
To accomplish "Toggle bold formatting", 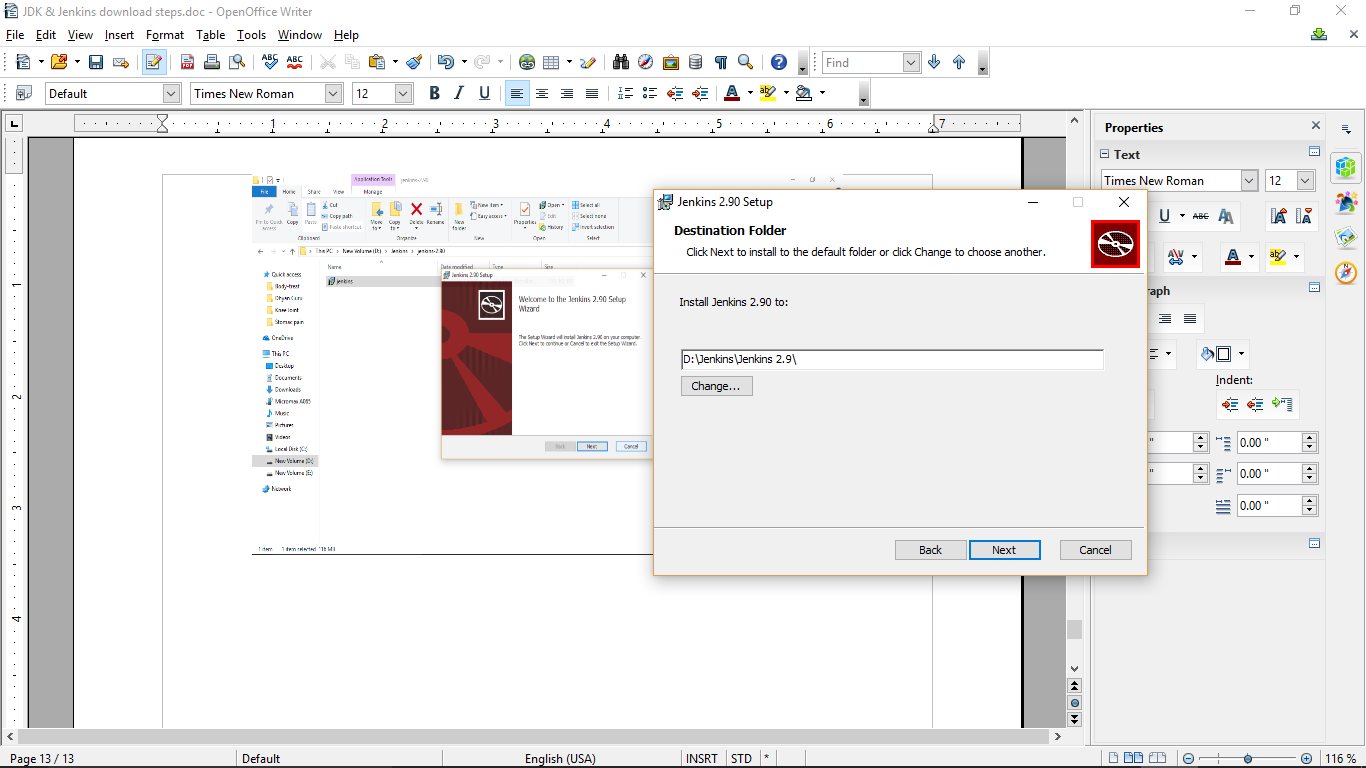I will coord(434,93).
